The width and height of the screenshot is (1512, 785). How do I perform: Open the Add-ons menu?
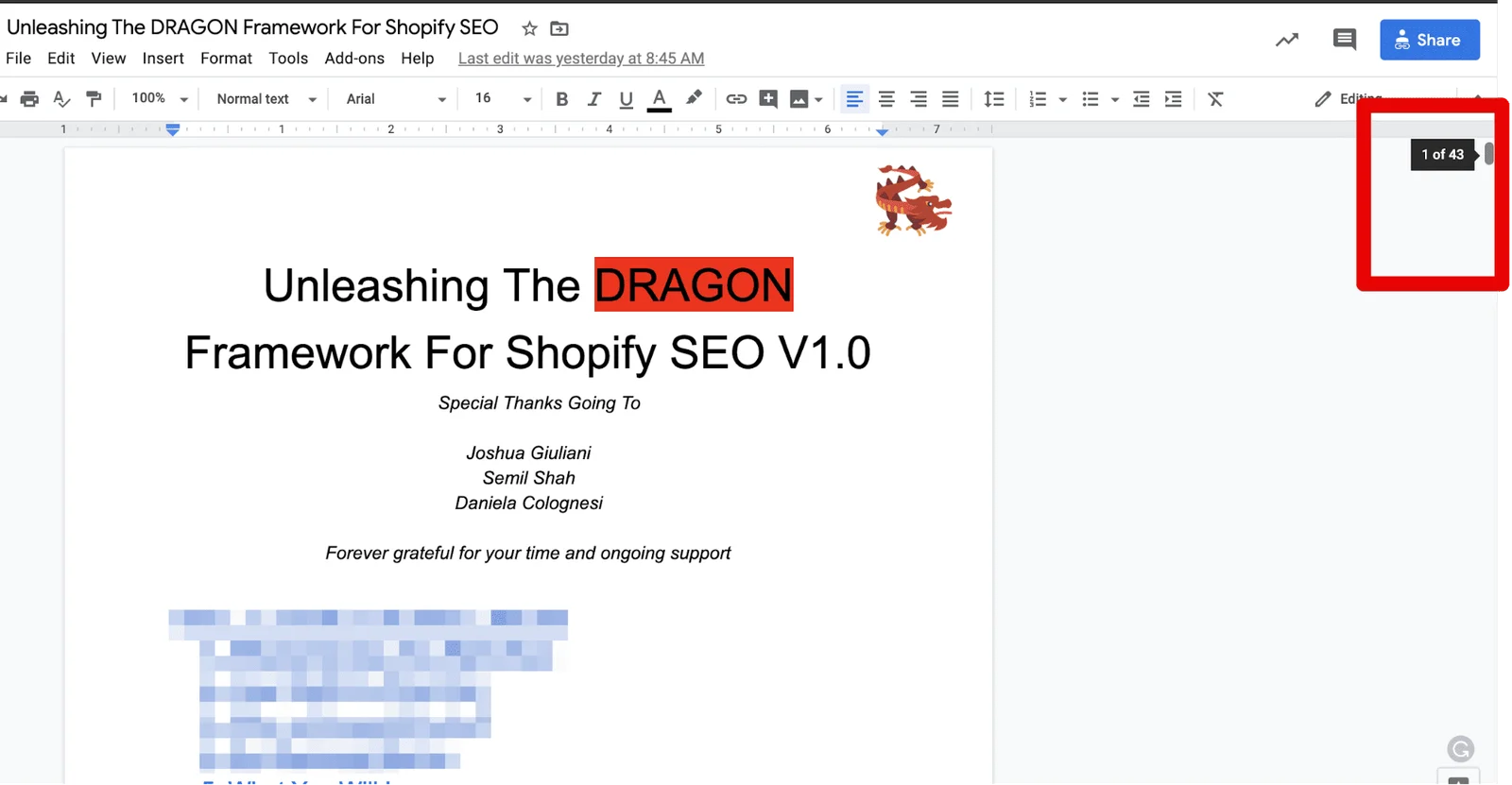tap(354, 59)
